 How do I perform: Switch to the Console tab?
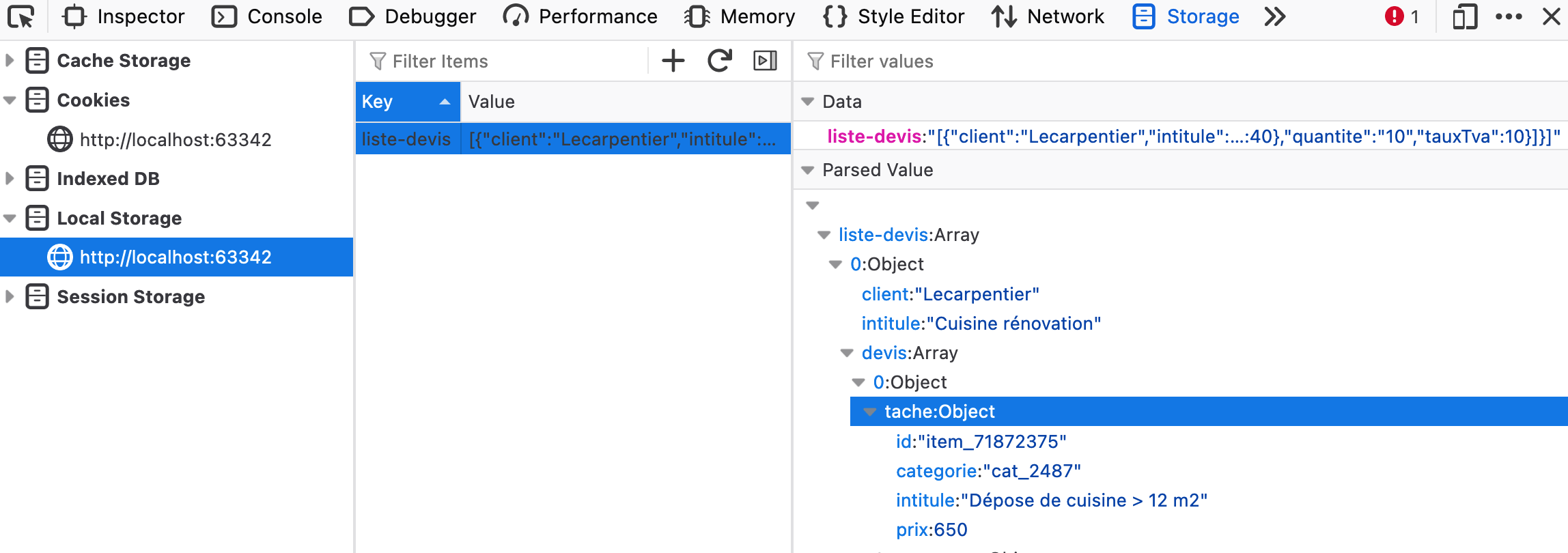(x=267, y=16)
